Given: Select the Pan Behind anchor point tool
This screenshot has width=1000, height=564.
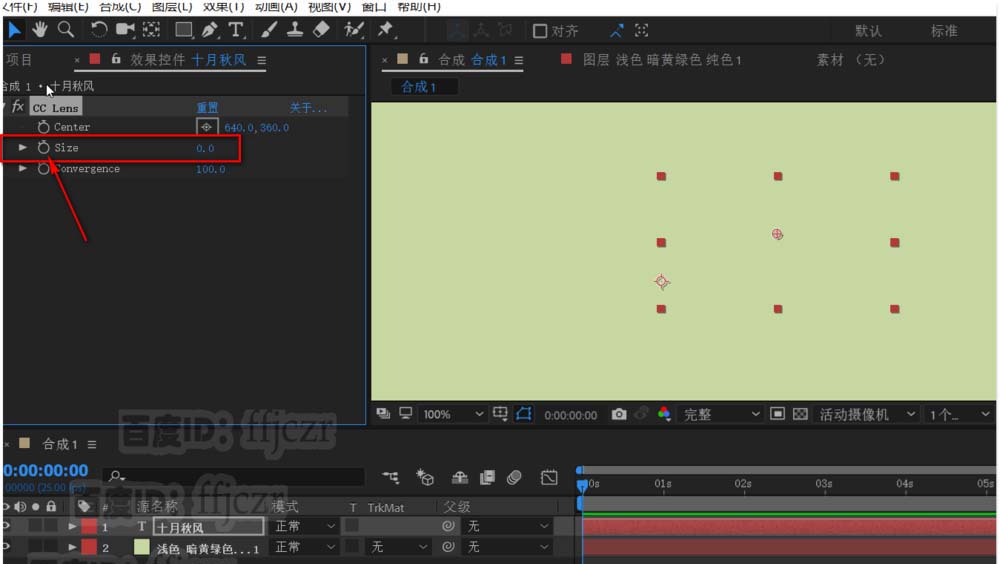Looking at the screenshot, I should 151,29.
